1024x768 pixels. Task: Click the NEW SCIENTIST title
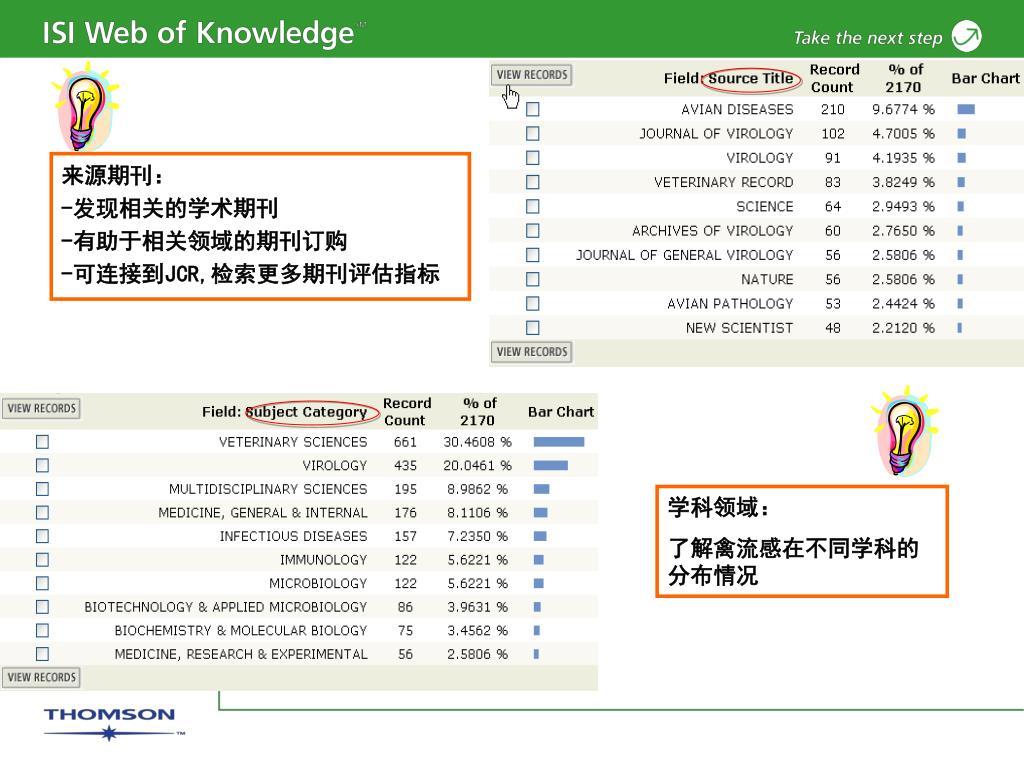(739, 327)
